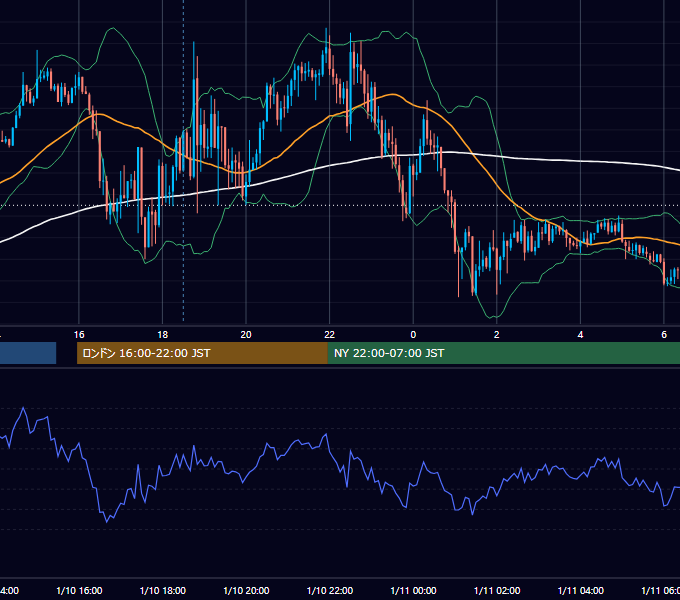This screenshot has height=600, width=680.
Task: Click hour label 22 under the price chart
Action: (x=330, y=334)
